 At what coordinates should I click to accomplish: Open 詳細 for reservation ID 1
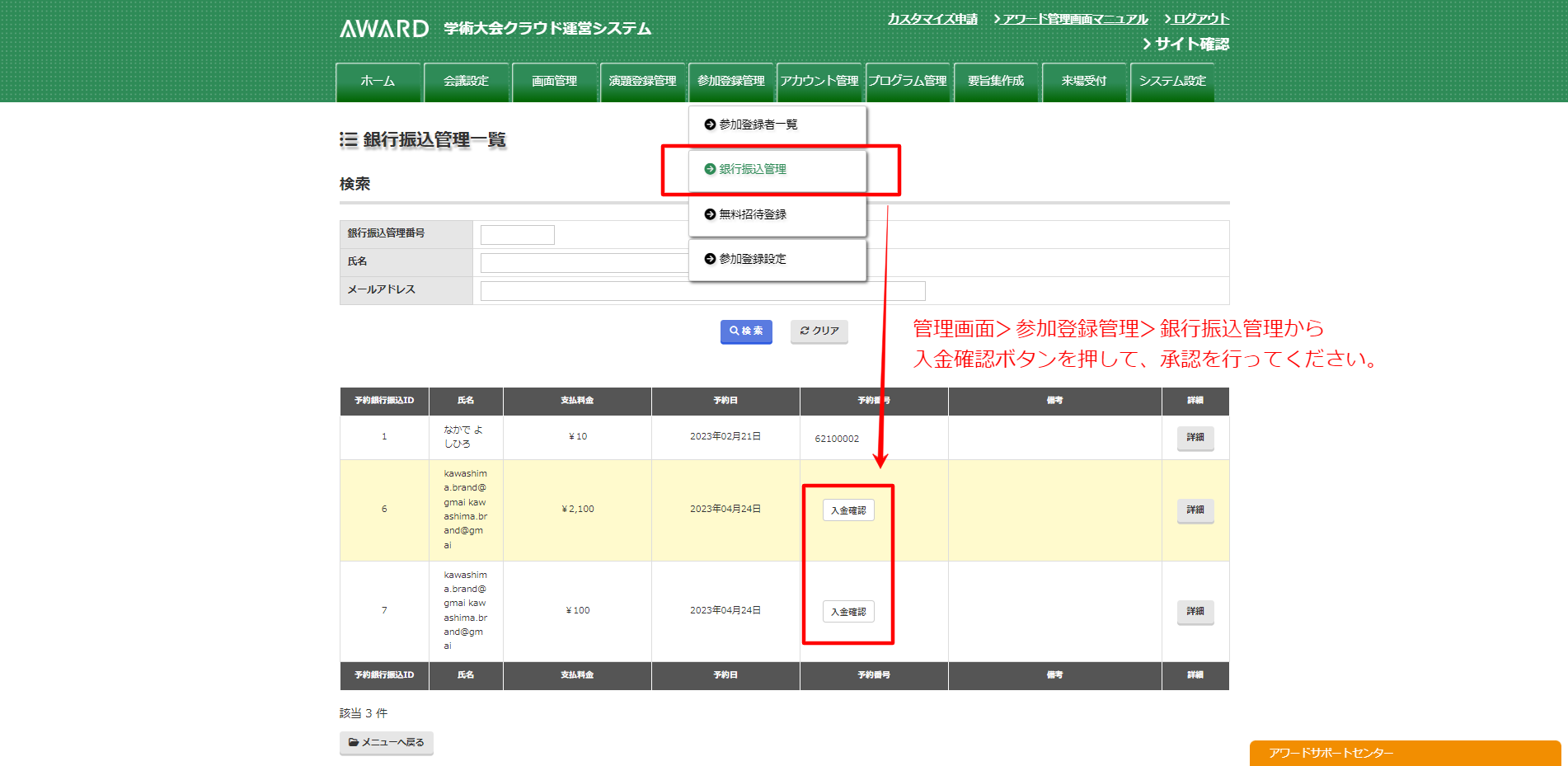[x=1195, y=438]
